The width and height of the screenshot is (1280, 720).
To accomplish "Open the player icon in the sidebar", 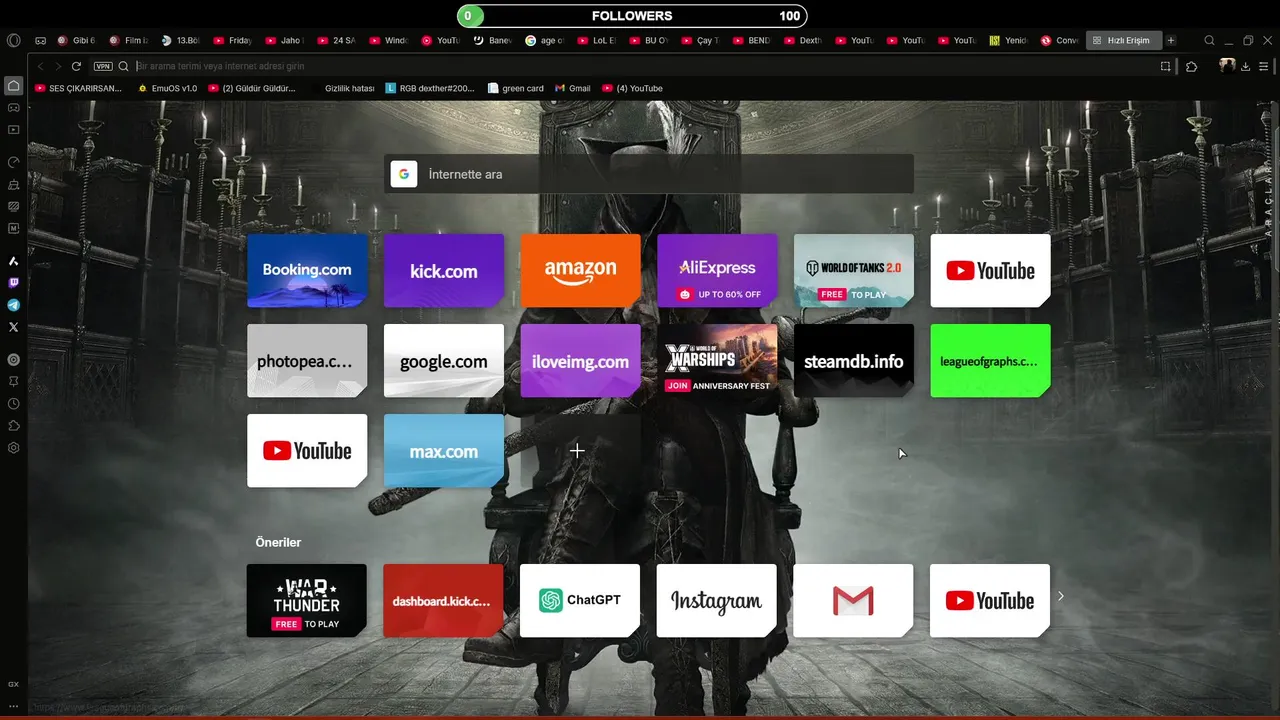I will (x=13, y=129).
